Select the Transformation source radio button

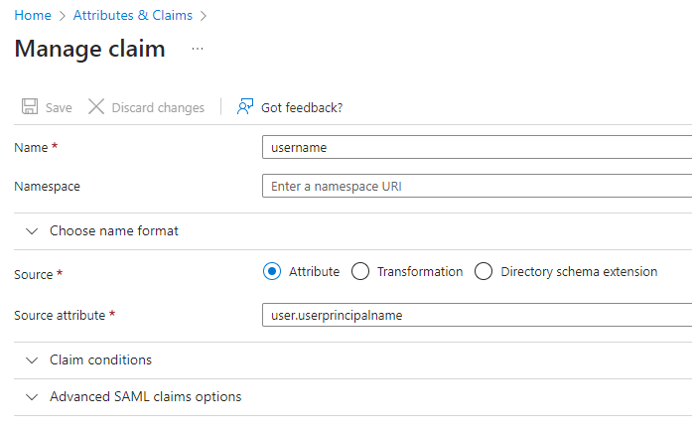pos(361,271)
